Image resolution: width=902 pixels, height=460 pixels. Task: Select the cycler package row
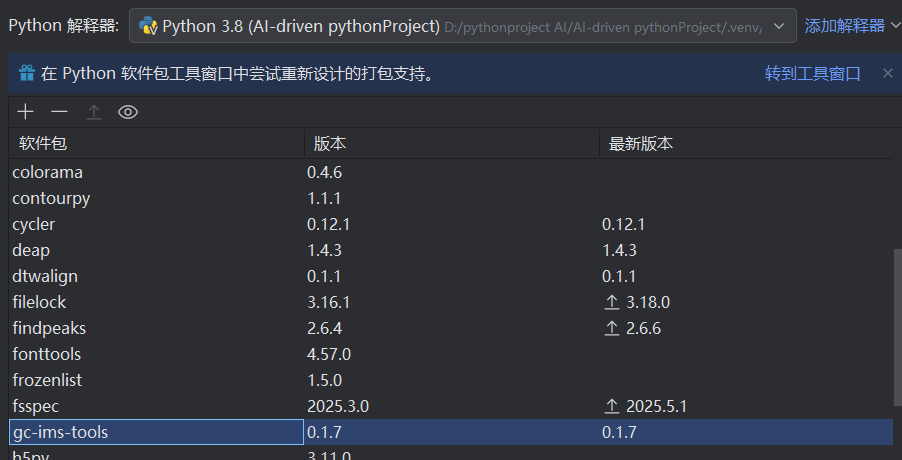point(451,224)
